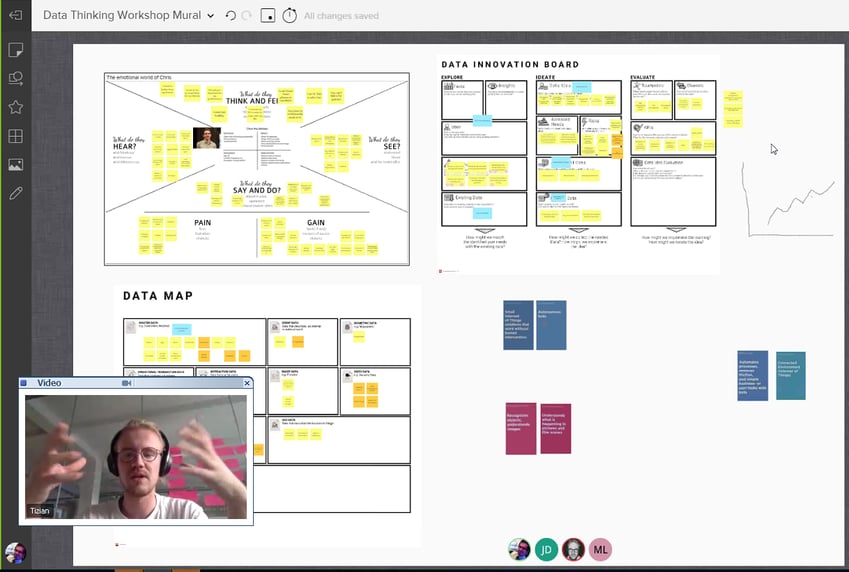Image resolution: width=849 pixels, height=572 pixels.
Task: Click the DATA INNOVATION BOARD heading
Action: point(510,64)
